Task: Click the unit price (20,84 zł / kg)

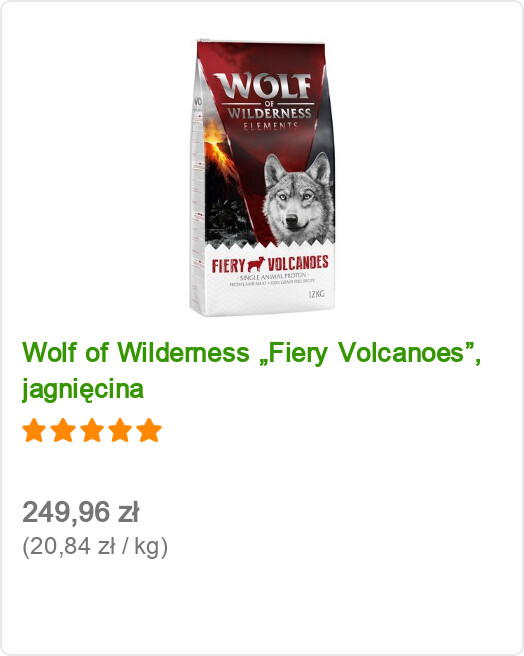Action: coord(95,546)
